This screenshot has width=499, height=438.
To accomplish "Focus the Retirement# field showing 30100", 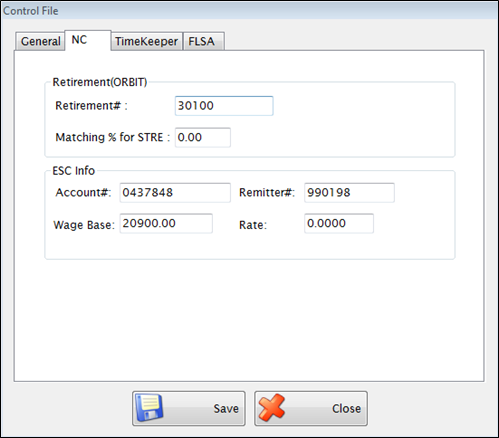I will (224, 106).
